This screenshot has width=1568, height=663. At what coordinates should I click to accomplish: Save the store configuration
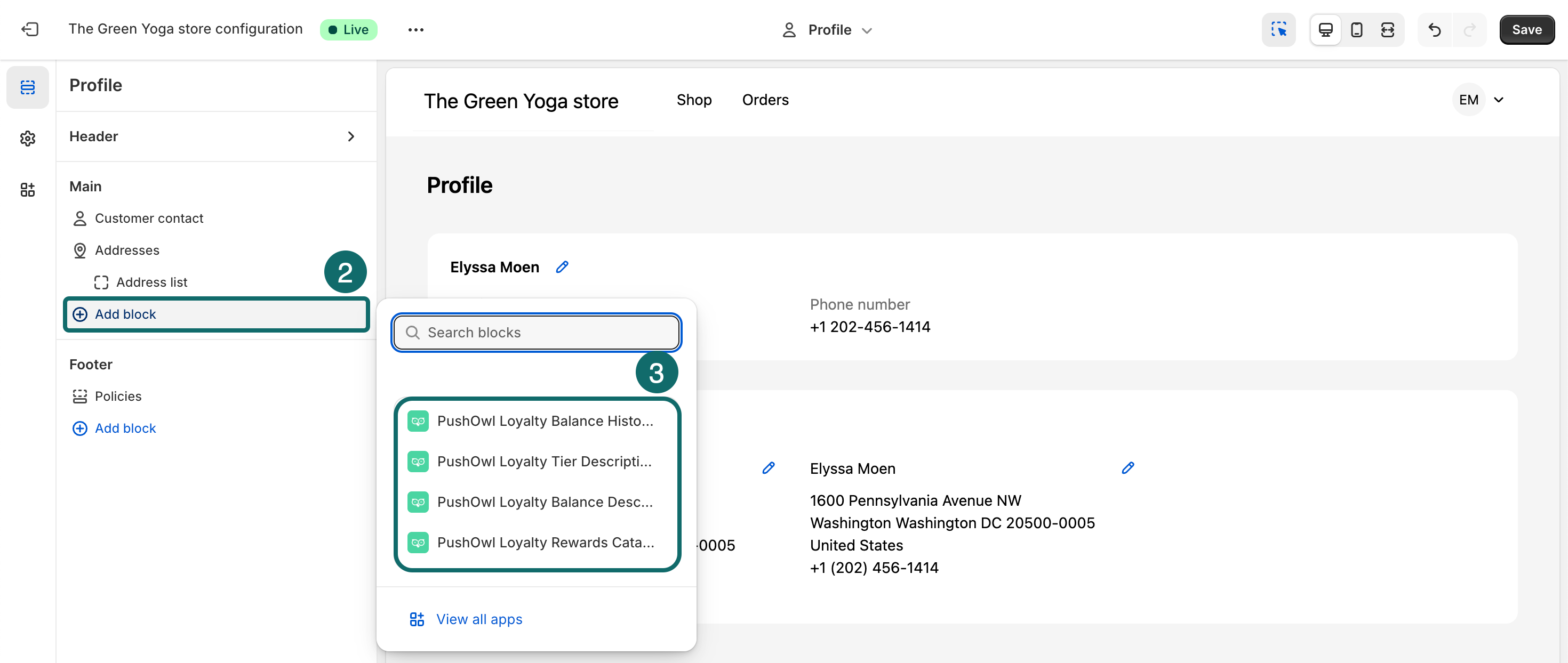tap(1527, 29)
